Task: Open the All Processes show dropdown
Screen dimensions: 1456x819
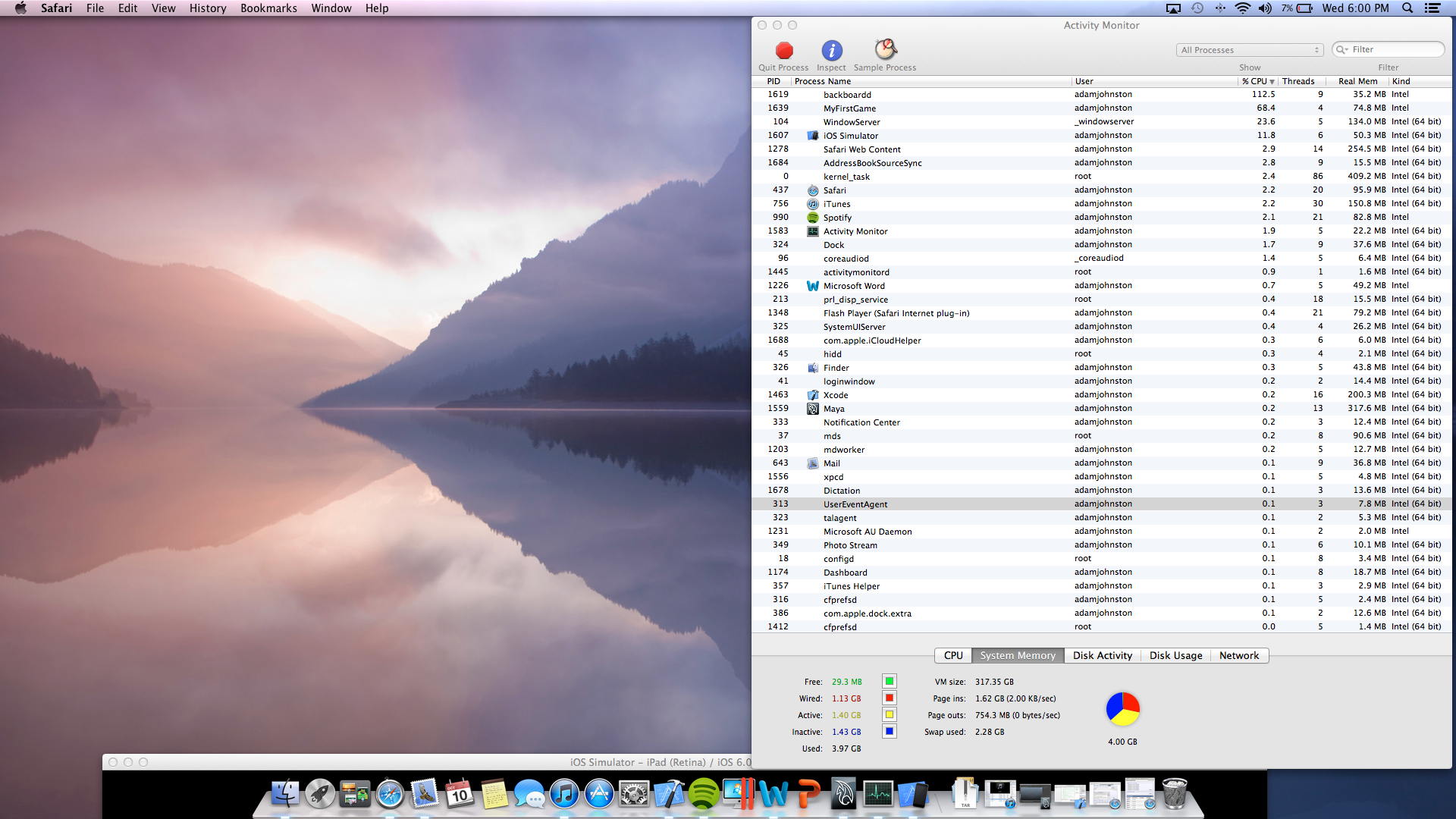Action: pos(1250,50)
